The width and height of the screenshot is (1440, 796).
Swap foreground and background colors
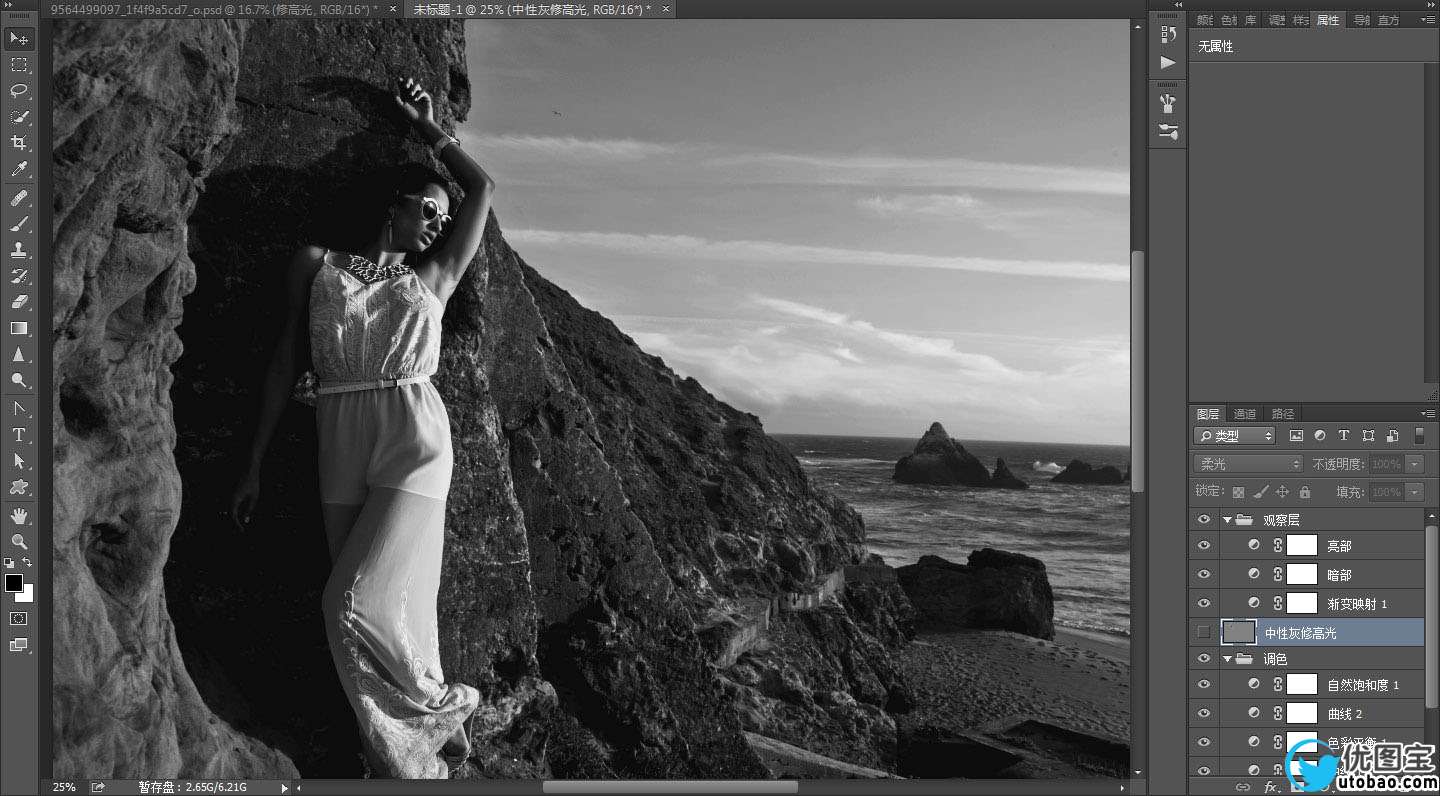tap(28, 563)
